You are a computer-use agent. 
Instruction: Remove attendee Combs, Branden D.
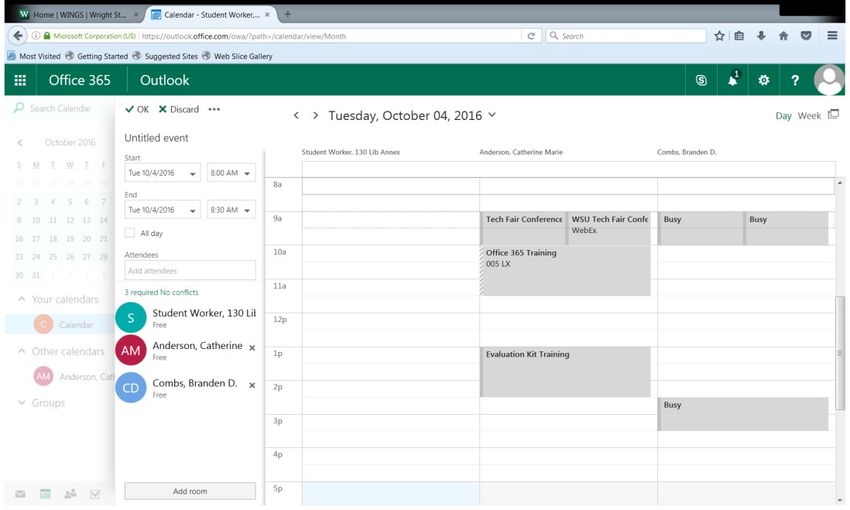click(252, 385)
